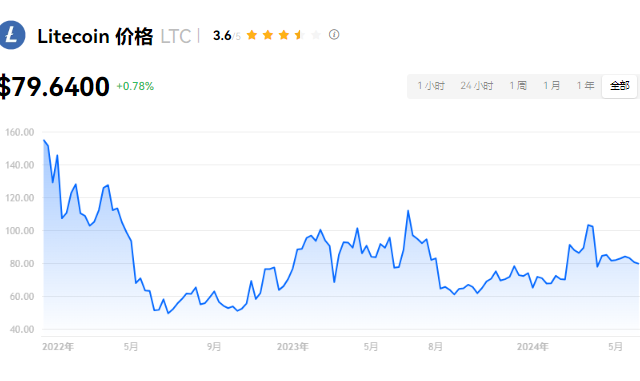640x381 pixels.
Task: Click the 160.00 y-axis label
Action: click(20, 132)
